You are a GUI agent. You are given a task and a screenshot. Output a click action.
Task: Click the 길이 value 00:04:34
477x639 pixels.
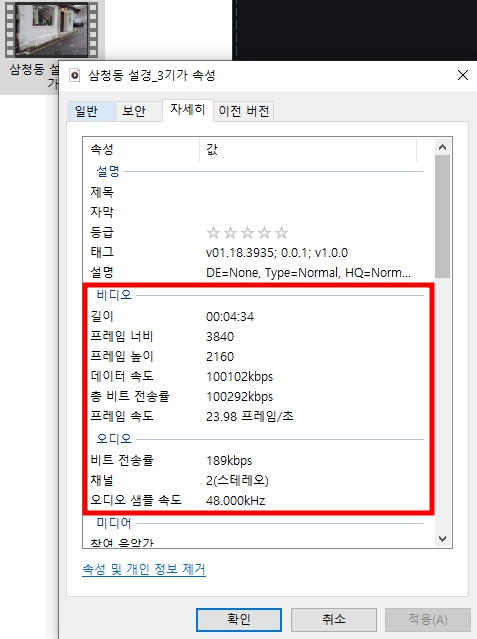click(230, 317)
